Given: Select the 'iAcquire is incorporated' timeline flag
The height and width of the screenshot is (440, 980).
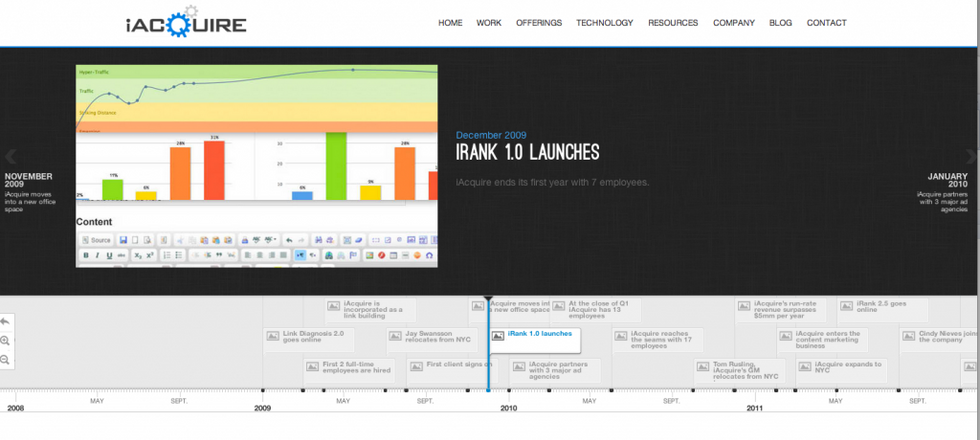Looking at the screenshot, I should coord(371,310).
